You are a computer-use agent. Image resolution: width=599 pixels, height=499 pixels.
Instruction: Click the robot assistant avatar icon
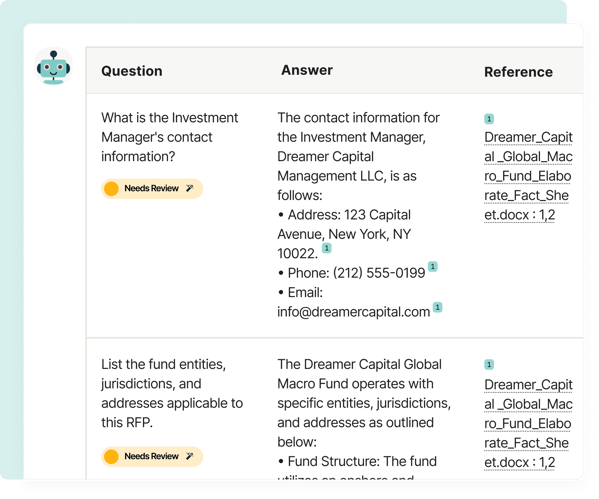53,66
